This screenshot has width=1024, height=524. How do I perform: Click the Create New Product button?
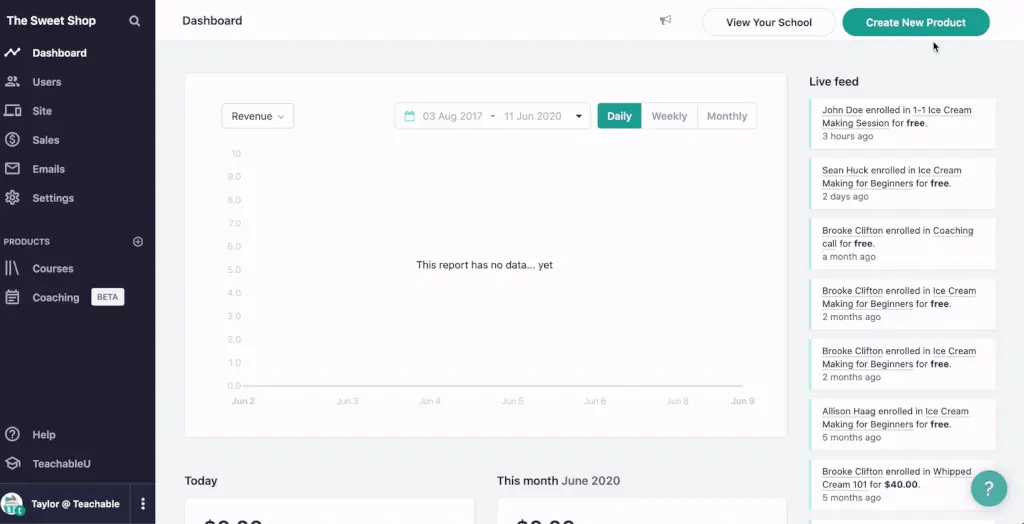[x=915, y=22]
